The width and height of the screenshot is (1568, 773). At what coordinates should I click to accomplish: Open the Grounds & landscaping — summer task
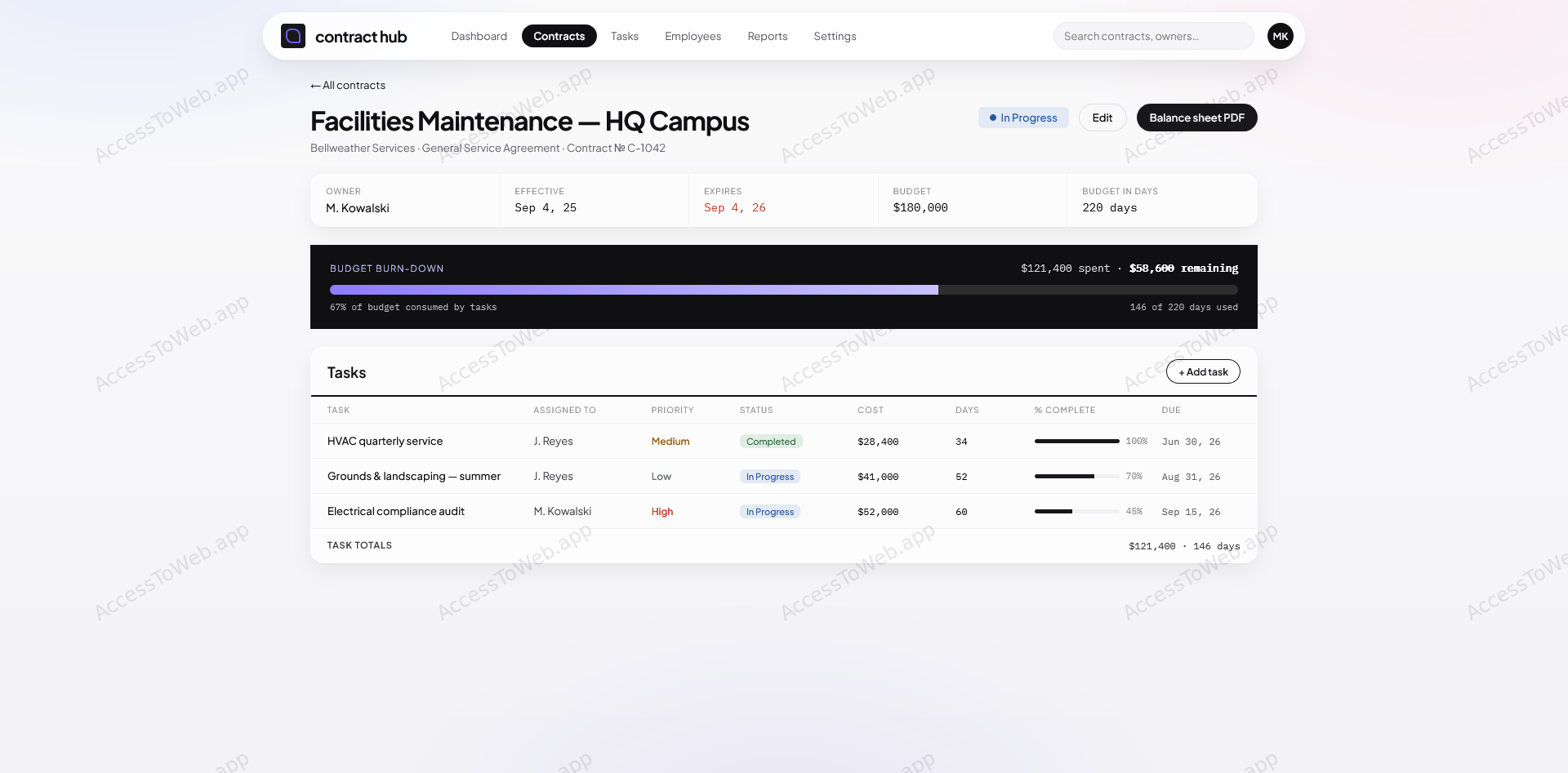414,476
